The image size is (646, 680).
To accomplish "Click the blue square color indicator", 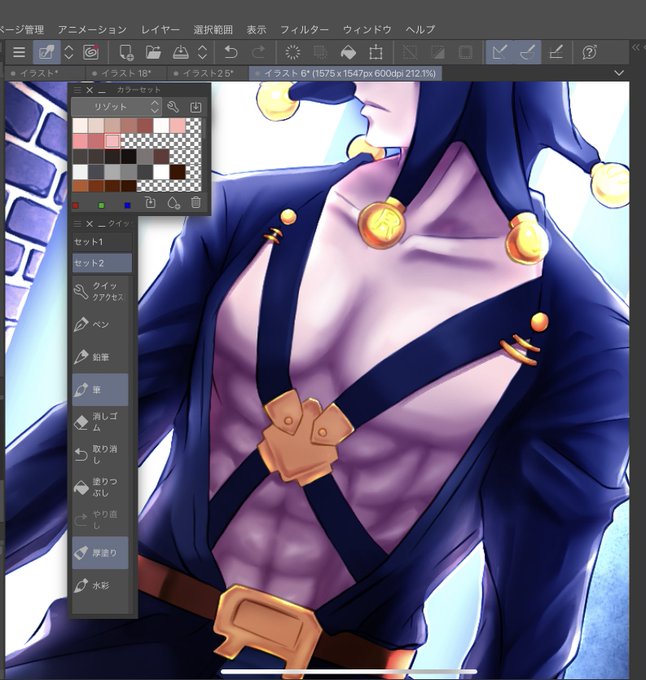I will (127, 205).
